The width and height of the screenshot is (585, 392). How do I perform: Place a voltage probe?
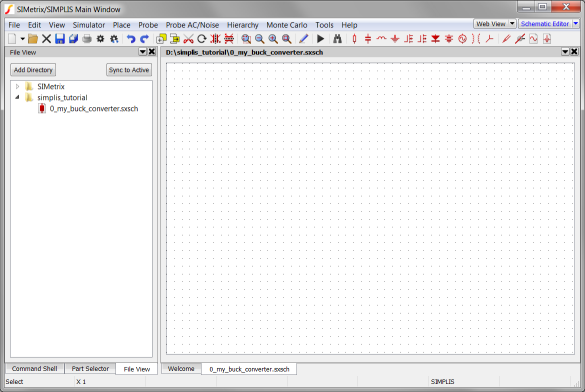[506, 39]
